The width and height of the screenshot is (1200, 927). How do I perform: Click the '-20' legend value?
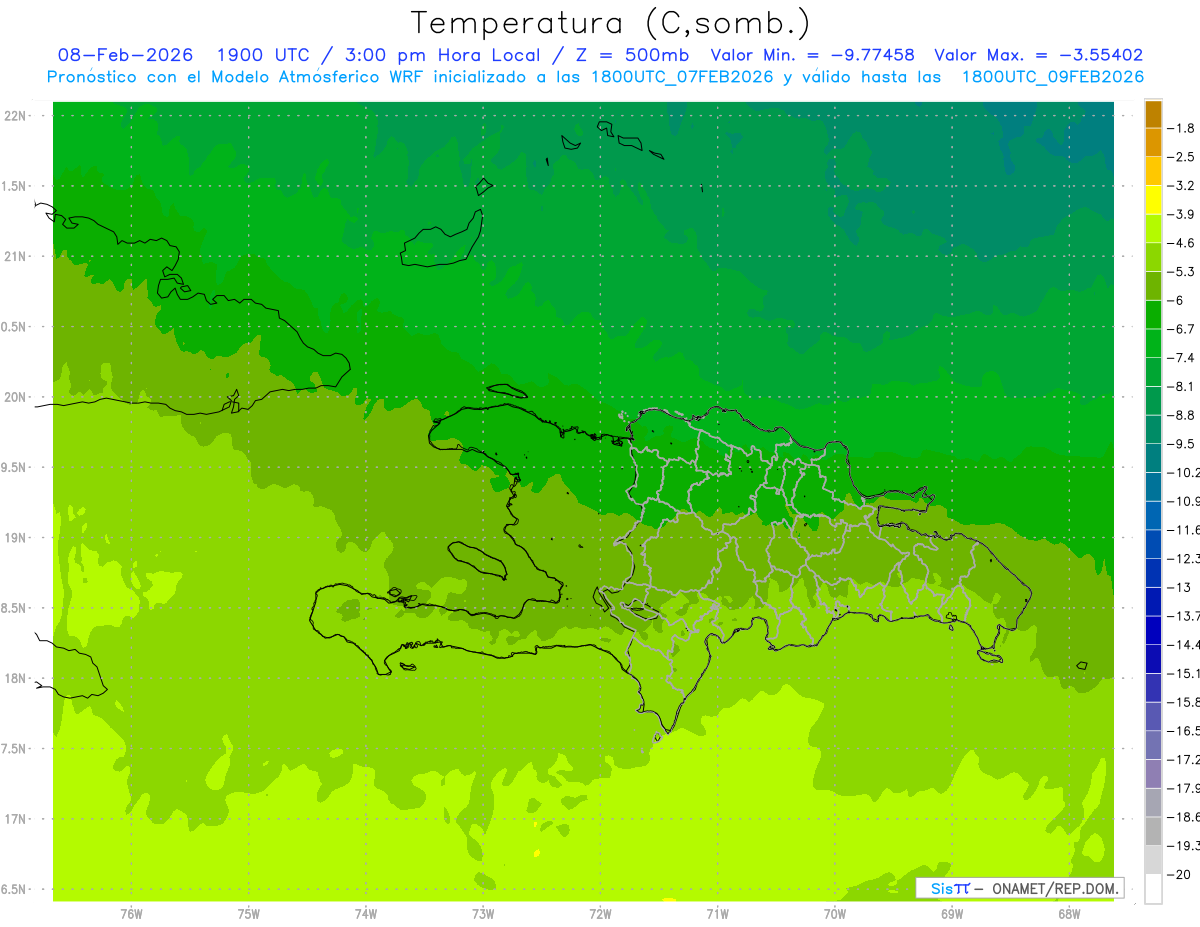(x=1178, y=875)
